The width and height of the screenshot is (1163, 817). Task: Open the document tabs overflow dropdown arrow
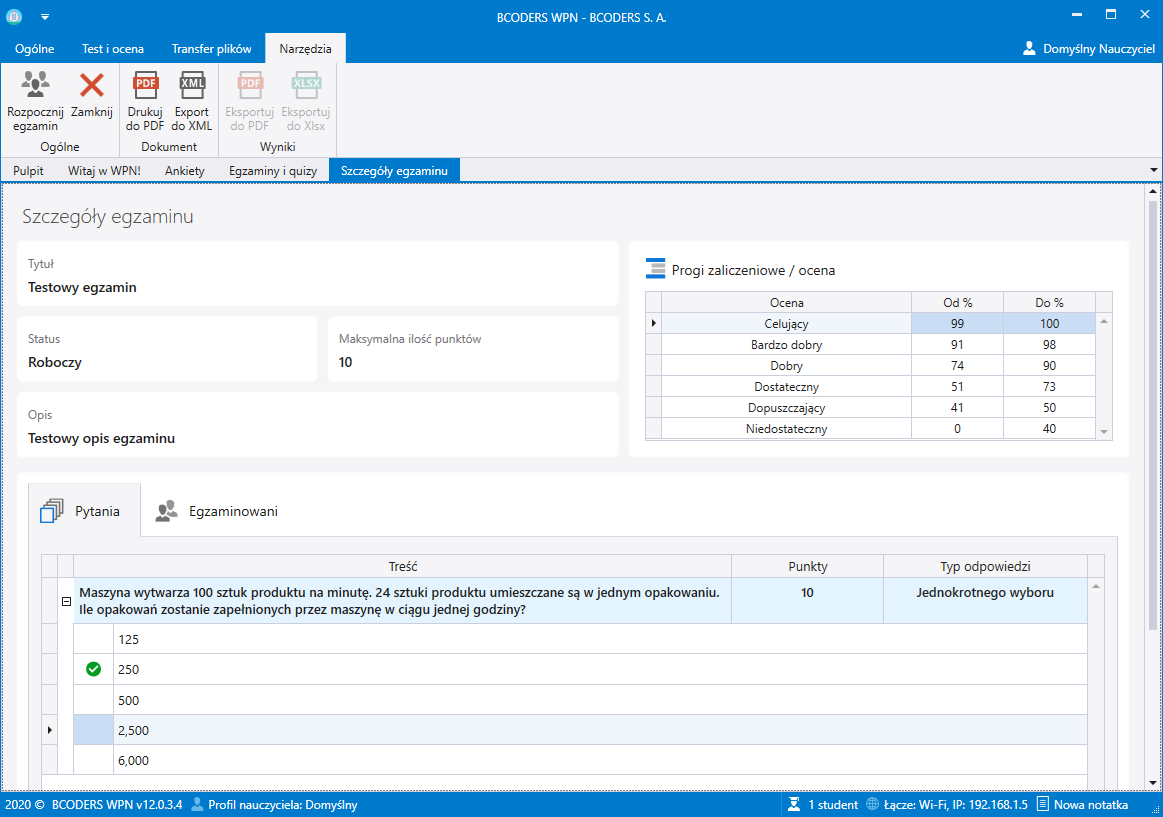[1153, 171]
